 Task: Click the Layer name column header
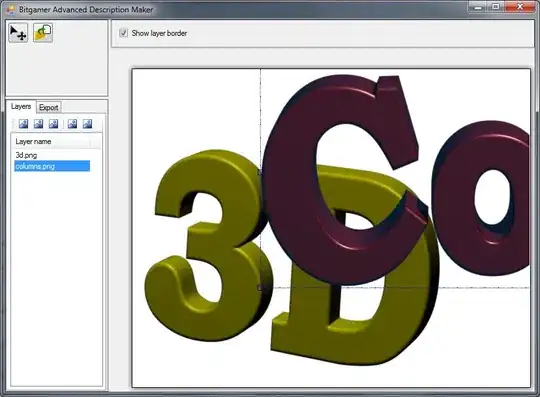coord(52,142)
